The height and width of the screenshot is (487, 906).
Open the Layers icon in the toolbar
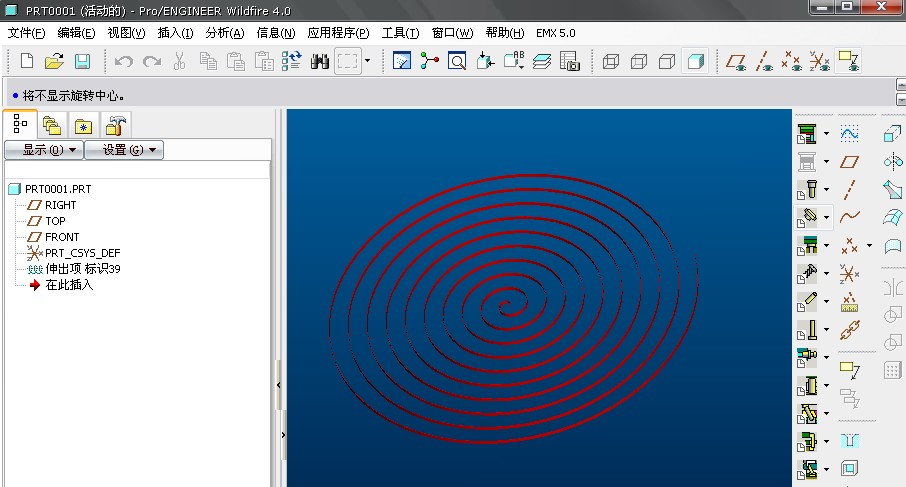click(541, 61)
